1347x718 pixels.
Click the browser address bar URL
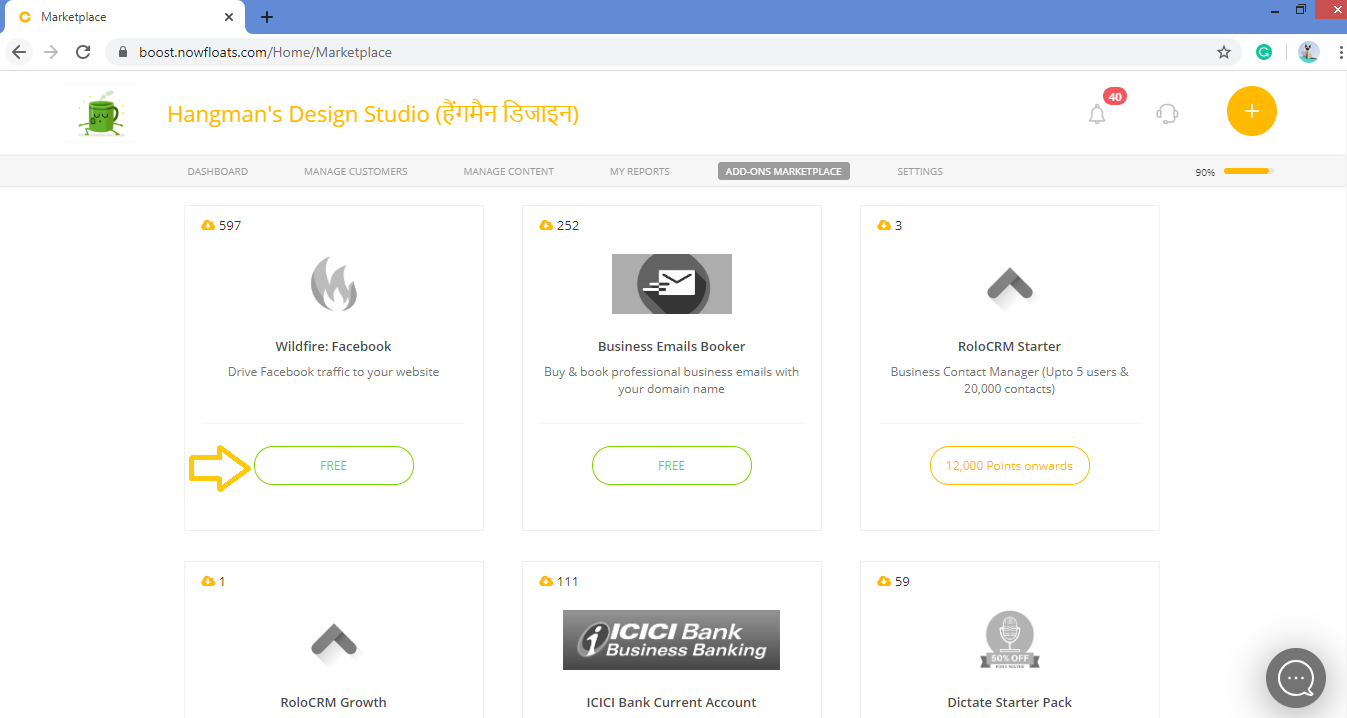pos(265,52)
